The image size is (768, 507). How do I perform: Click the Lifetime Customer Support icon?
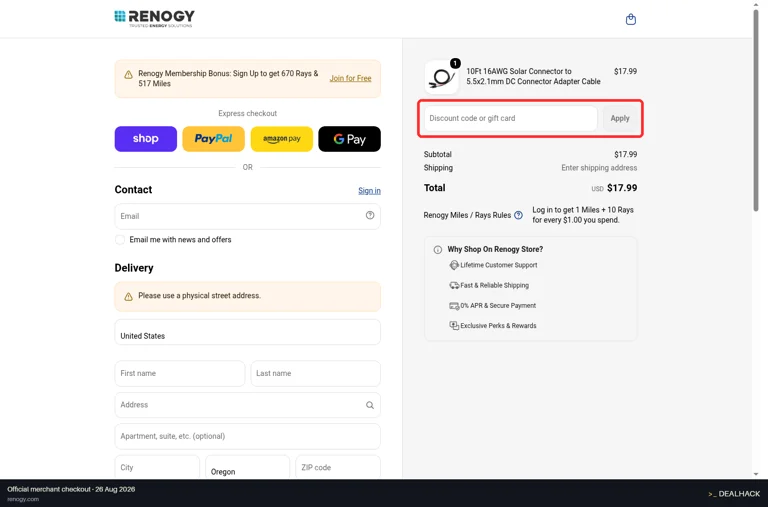(x=454, y=265)
